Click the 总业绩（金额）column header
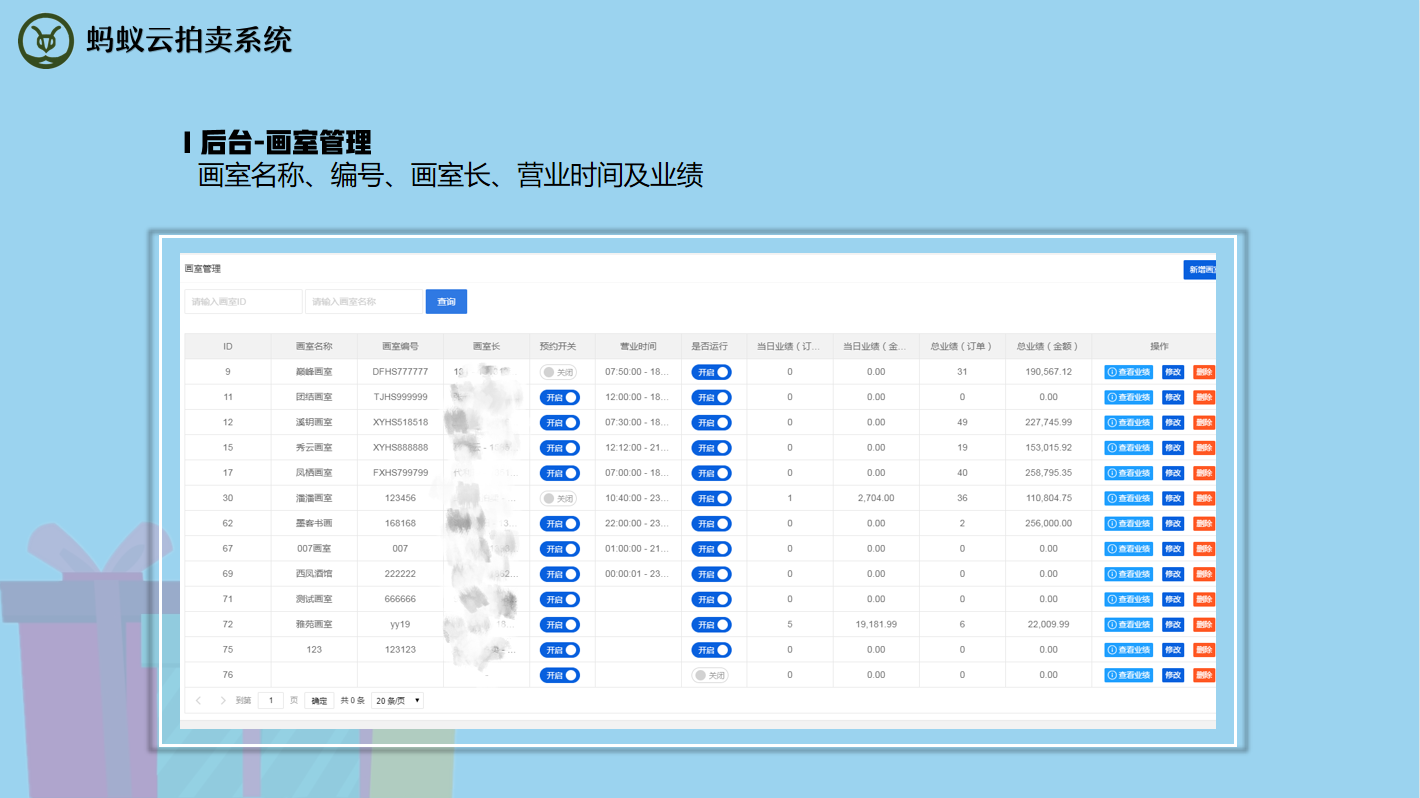The height and width of the screenshot is (798, 1420). pyautogui.click(x=1047, y=347)
